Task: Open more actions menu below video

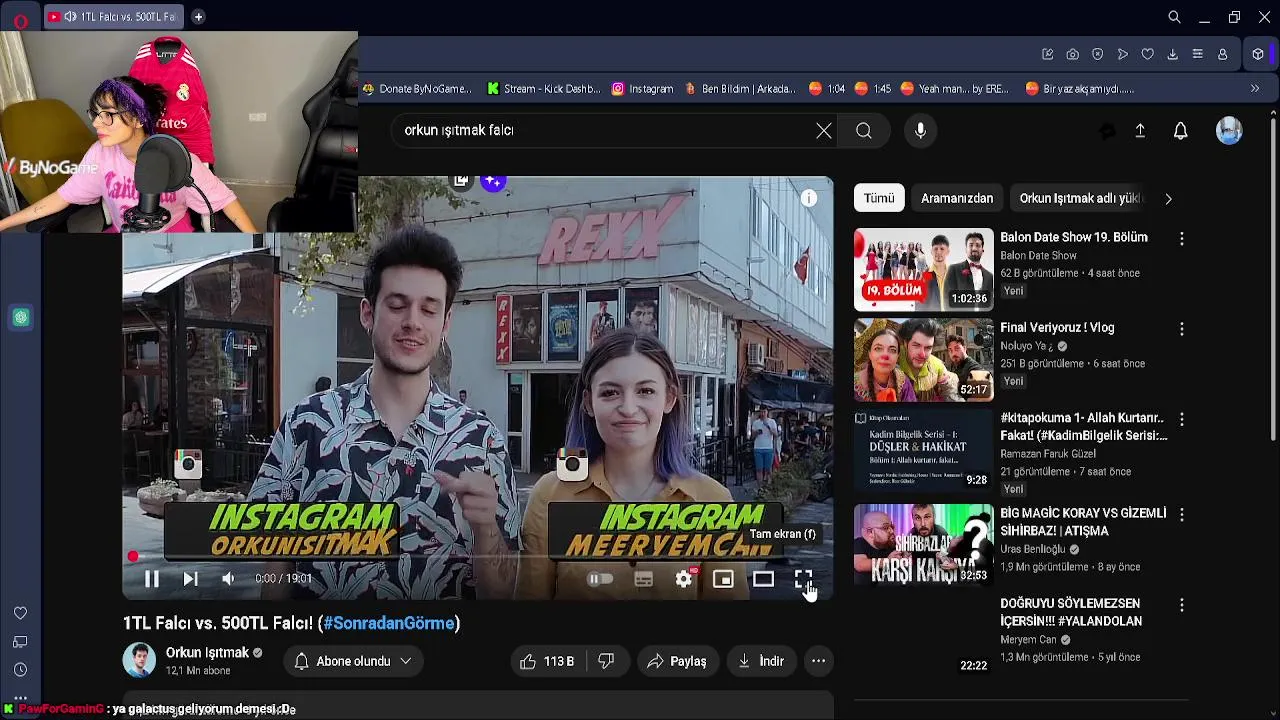Action: (818, 661)
